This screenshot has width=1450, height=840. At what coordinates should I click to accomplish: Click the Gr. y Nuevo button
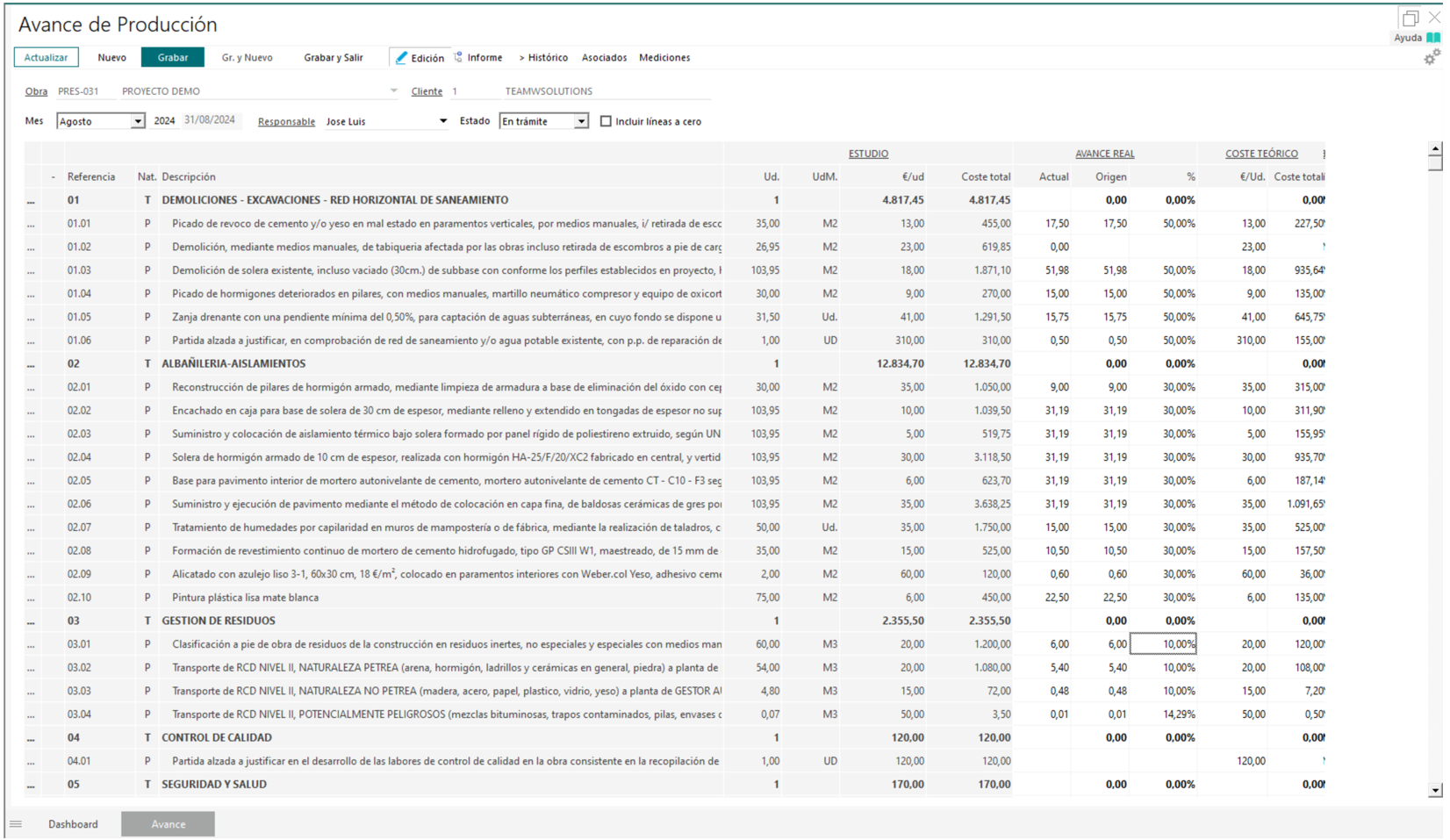tap(247, 57)
